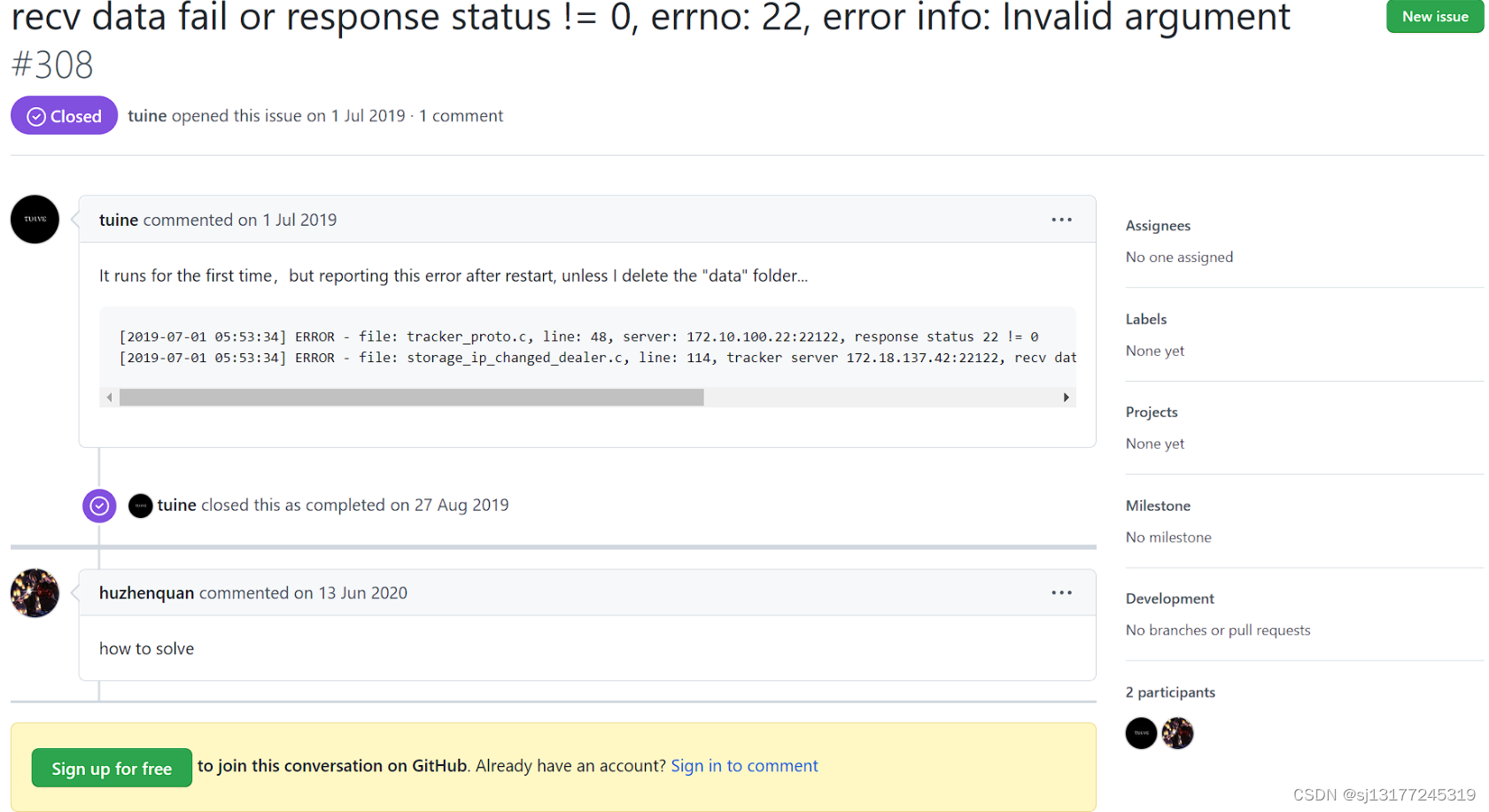Click the checkmark icon inside the Closed badge
The width and height of the screenshot is (1489, 812).
35,115
